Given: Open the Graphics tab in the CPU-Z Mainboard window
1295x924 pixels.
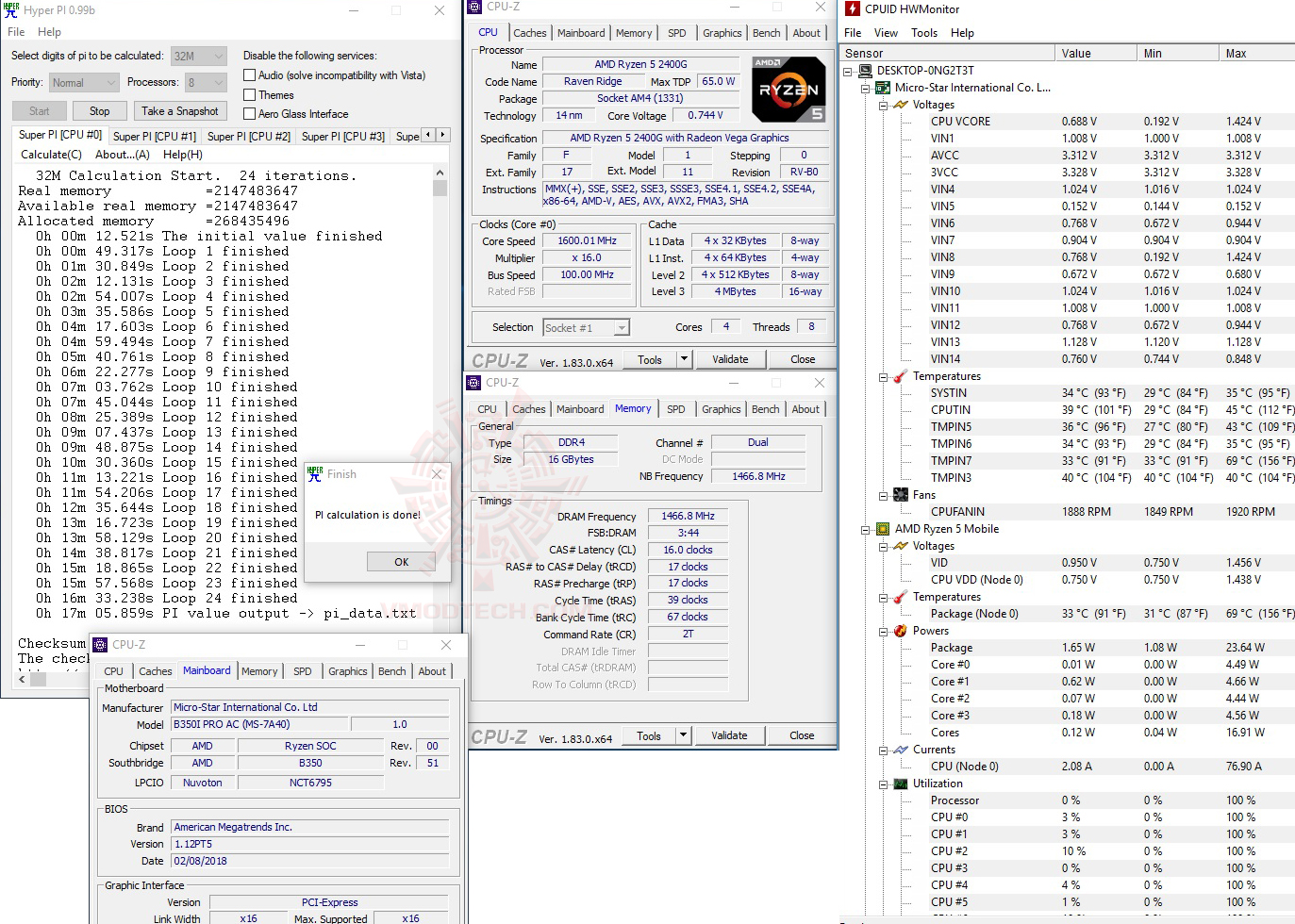Looking at the screenshot, I should click(348, 671).
